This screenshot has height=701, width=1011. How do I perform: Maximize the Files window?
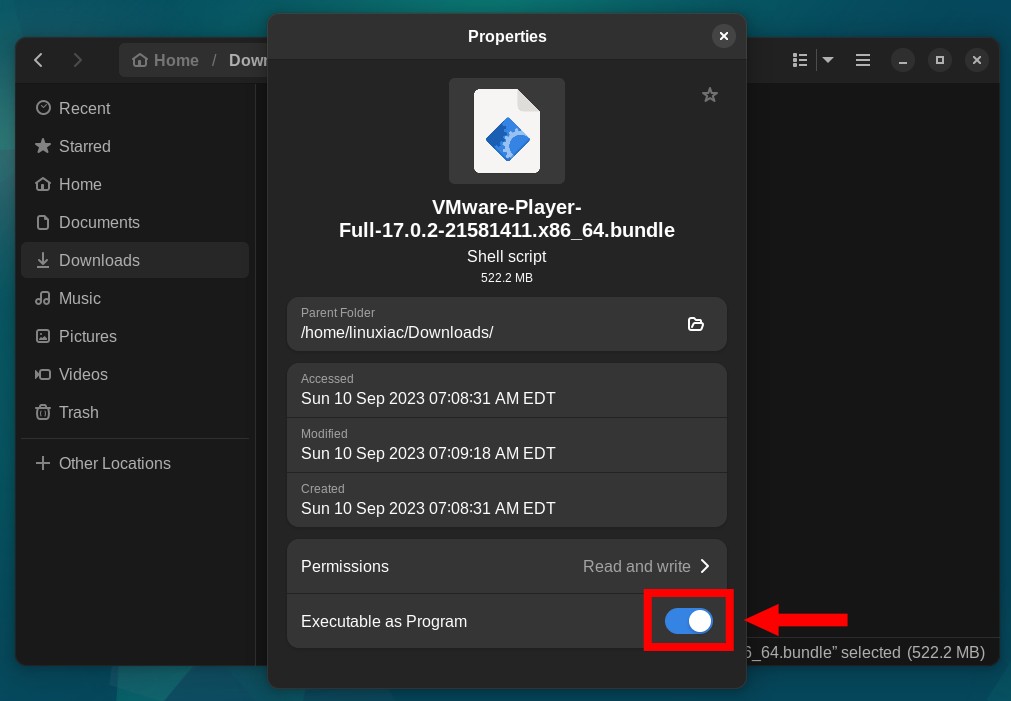939,60
